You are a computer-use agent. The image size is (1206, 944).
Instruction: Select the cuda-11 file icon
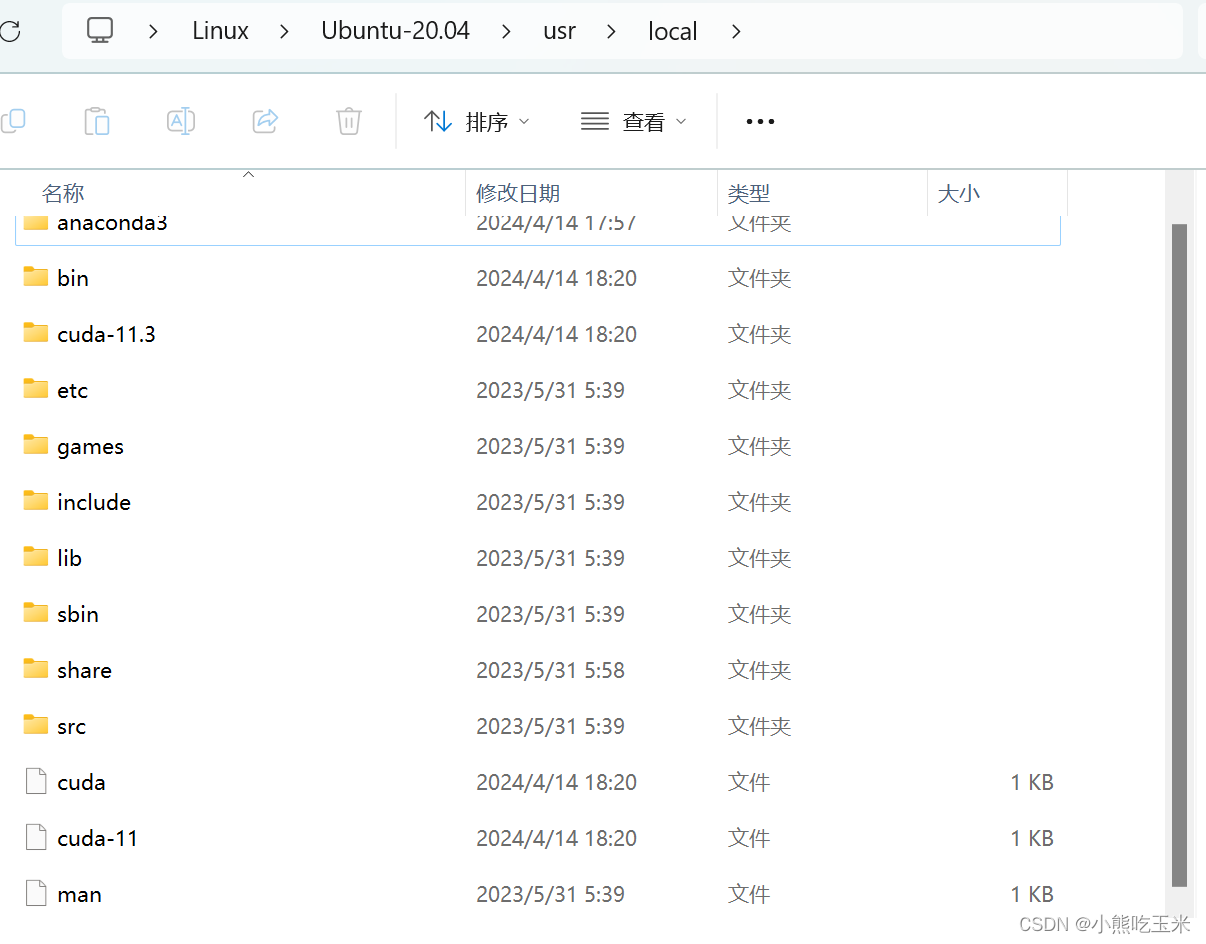36,837
